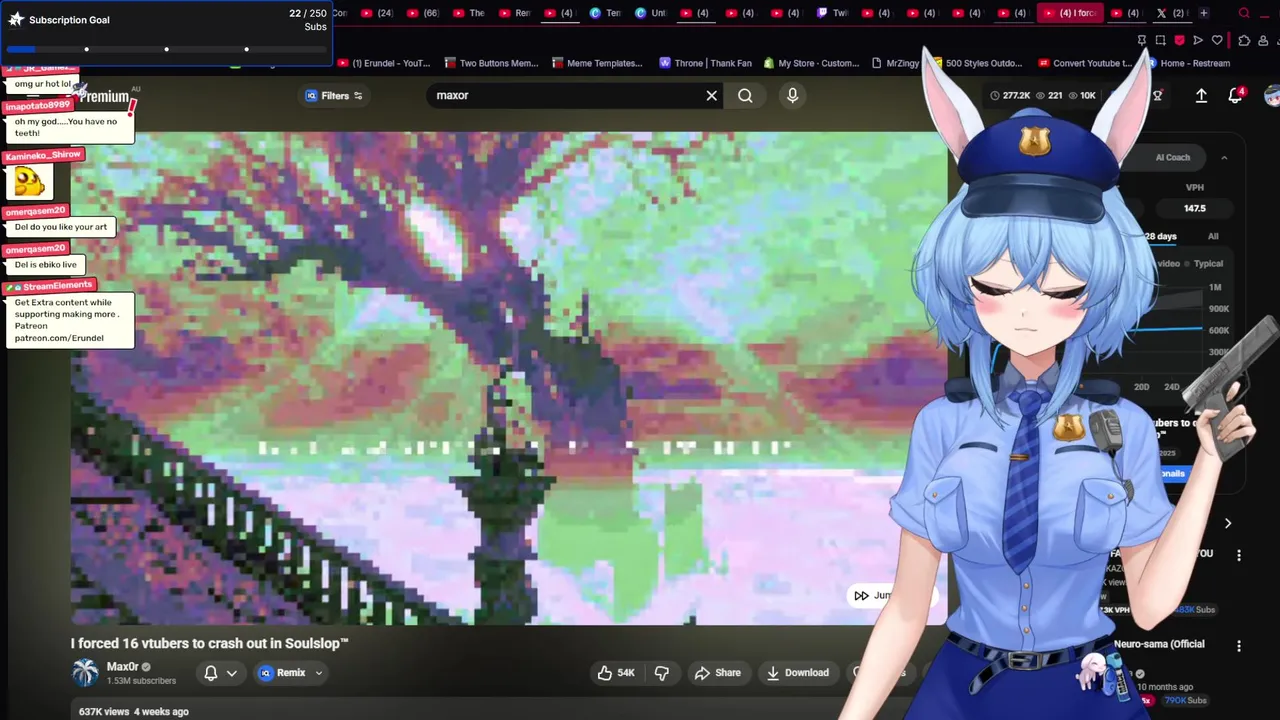1280x720 pixels.
Task: Click the StreamElements Patreon chat message
Action: (69, 320)
